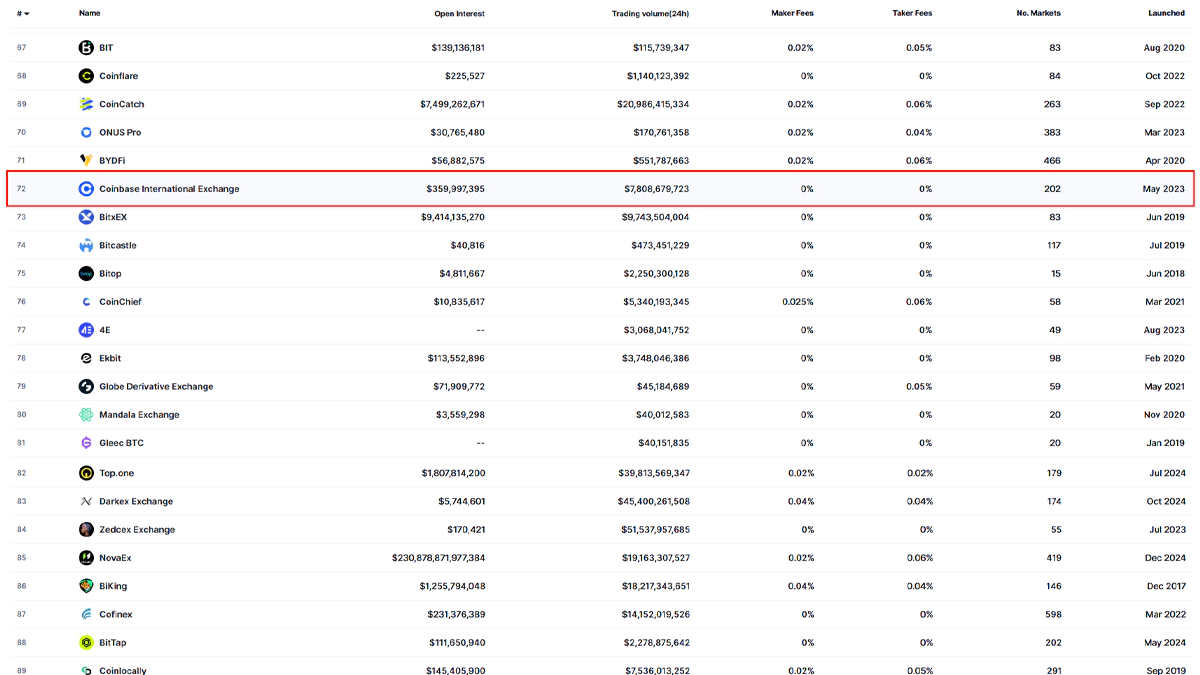
Task: Sort table by Launched column header
Action: click(1166, 14)
